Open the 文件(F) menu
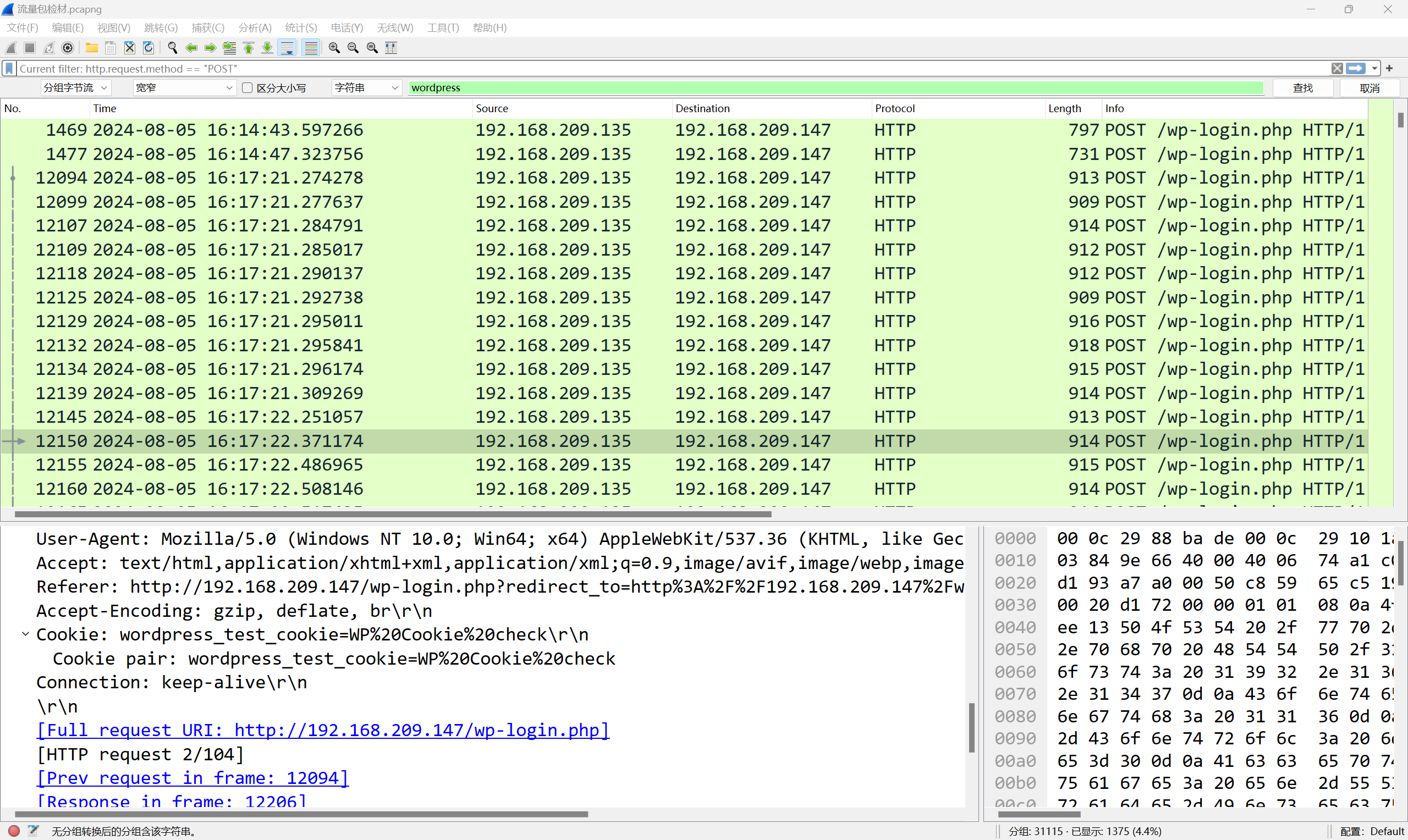The image size is (1408, 840). point(22,27)
